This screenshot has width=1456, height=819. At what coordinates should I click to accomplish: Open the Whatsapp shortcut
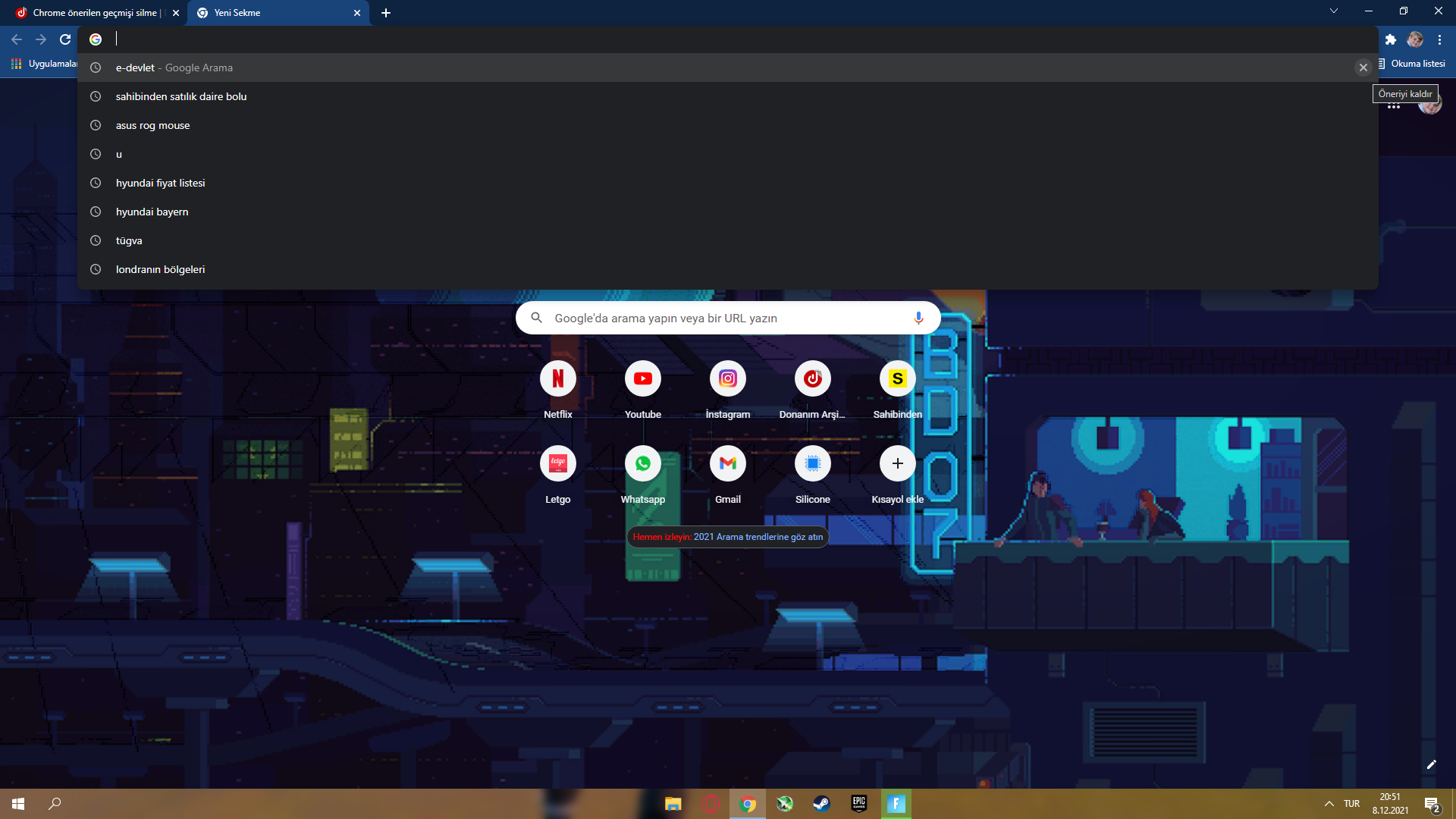642,463
